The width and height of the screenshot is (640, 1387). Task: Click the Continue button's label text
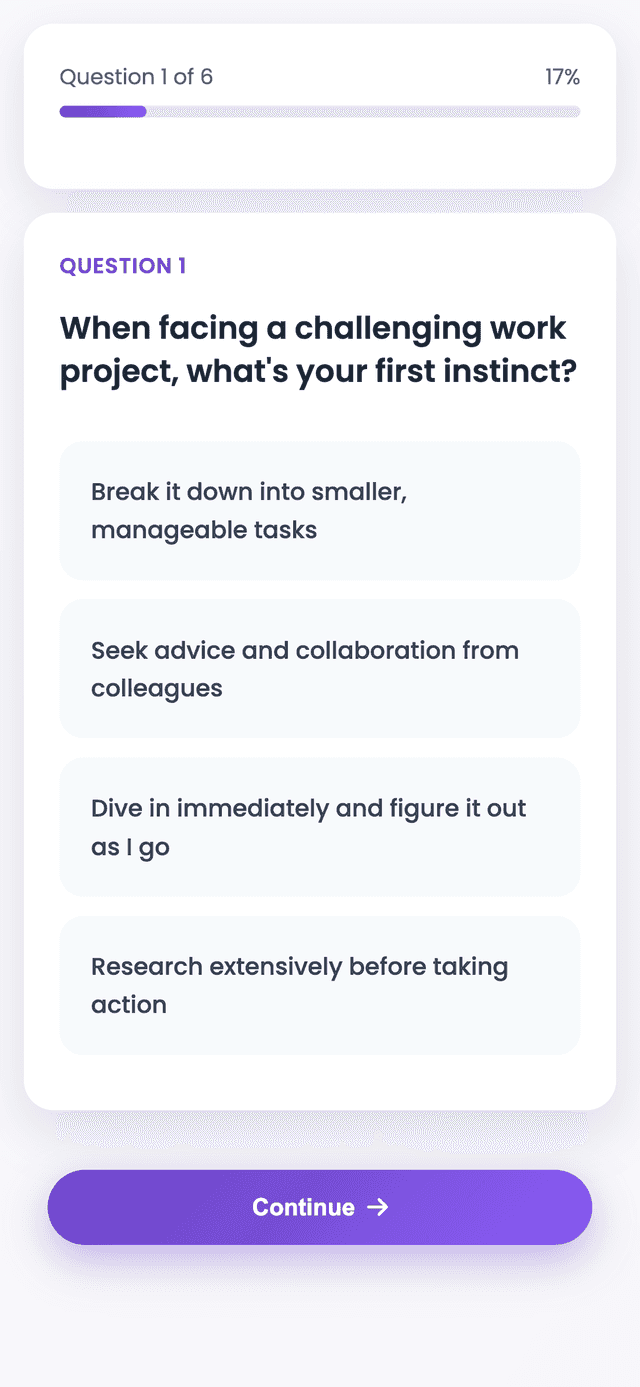(303, 1207)
